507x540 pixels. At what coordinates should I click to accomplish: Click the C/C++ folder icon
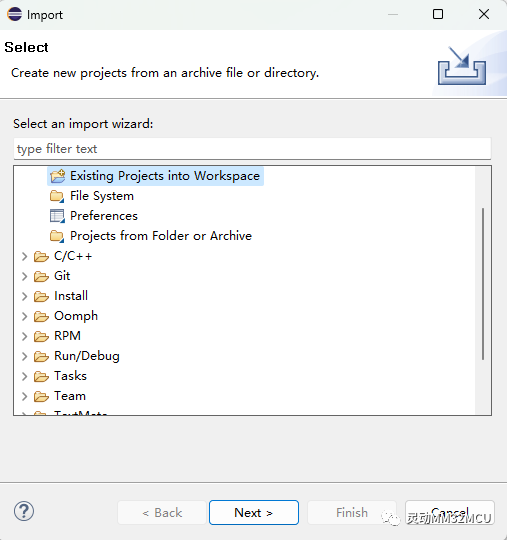(41, 257)
